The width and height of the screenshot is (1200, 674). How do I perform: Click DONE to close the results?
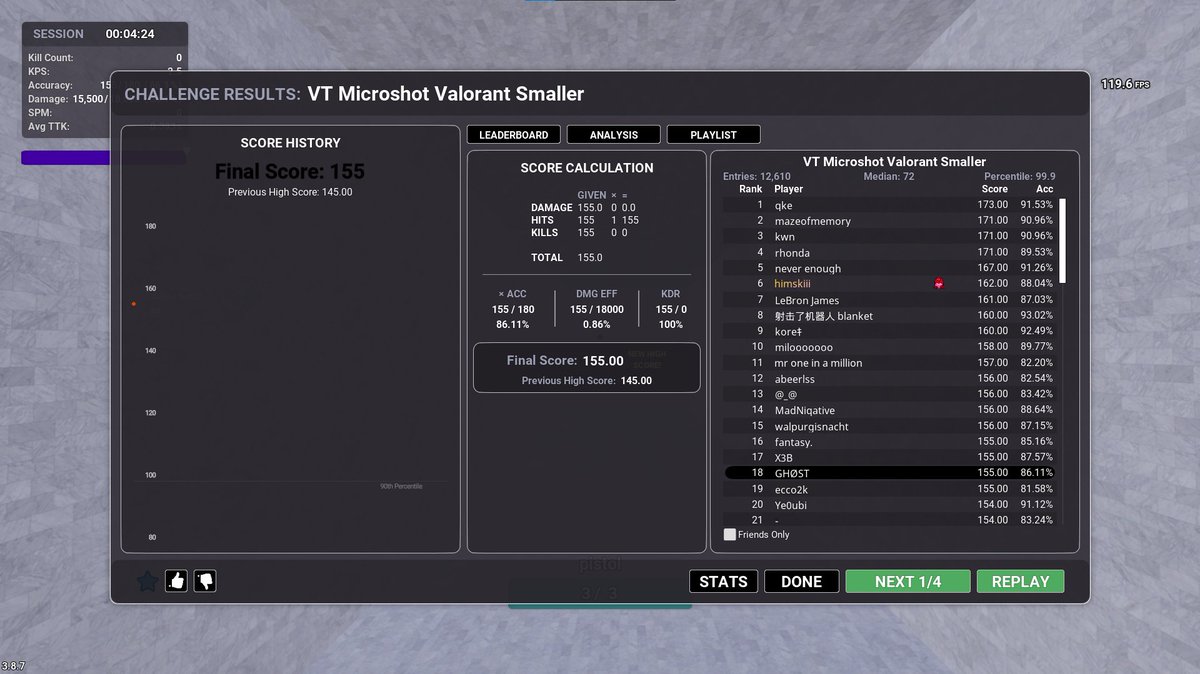801,581
